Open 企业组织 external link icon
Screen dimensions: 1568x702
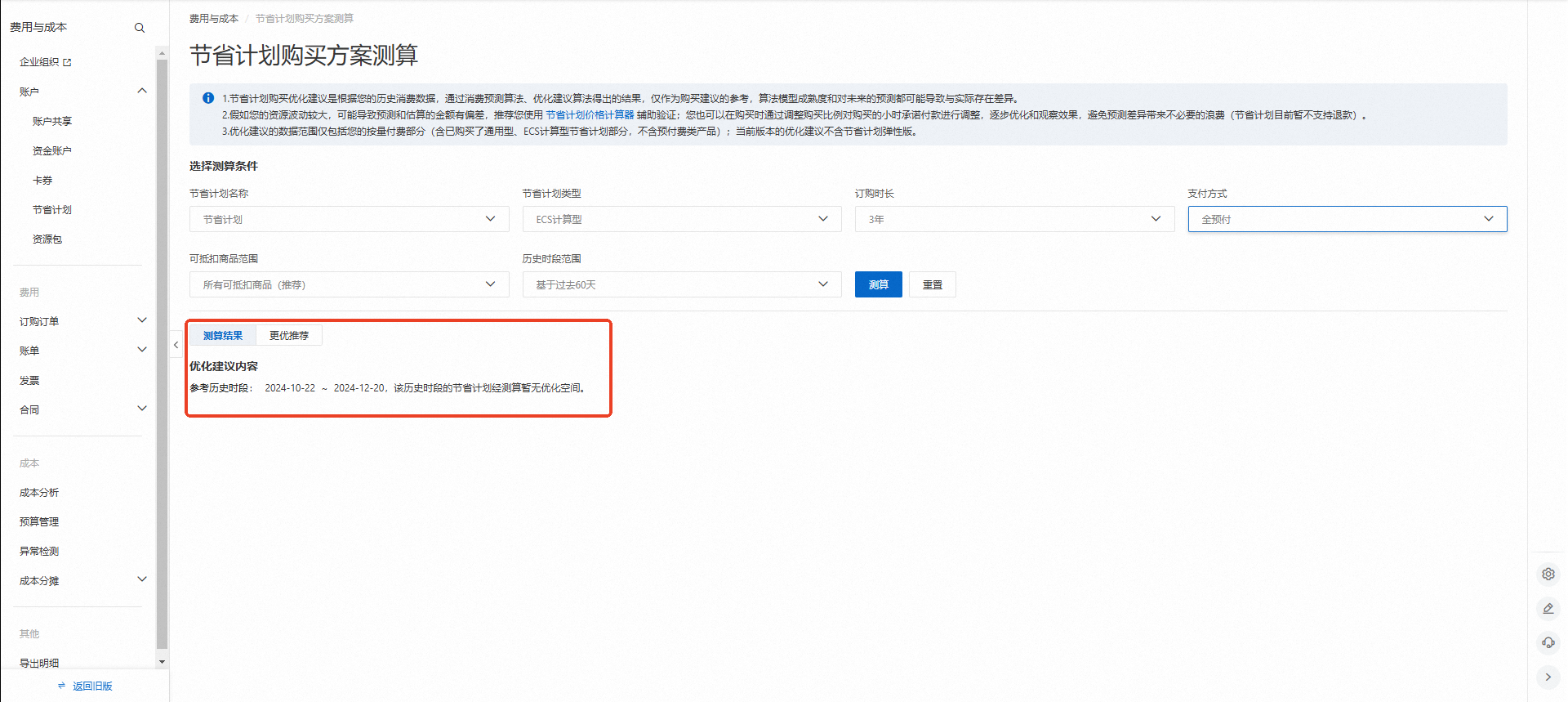pos(67,62)
